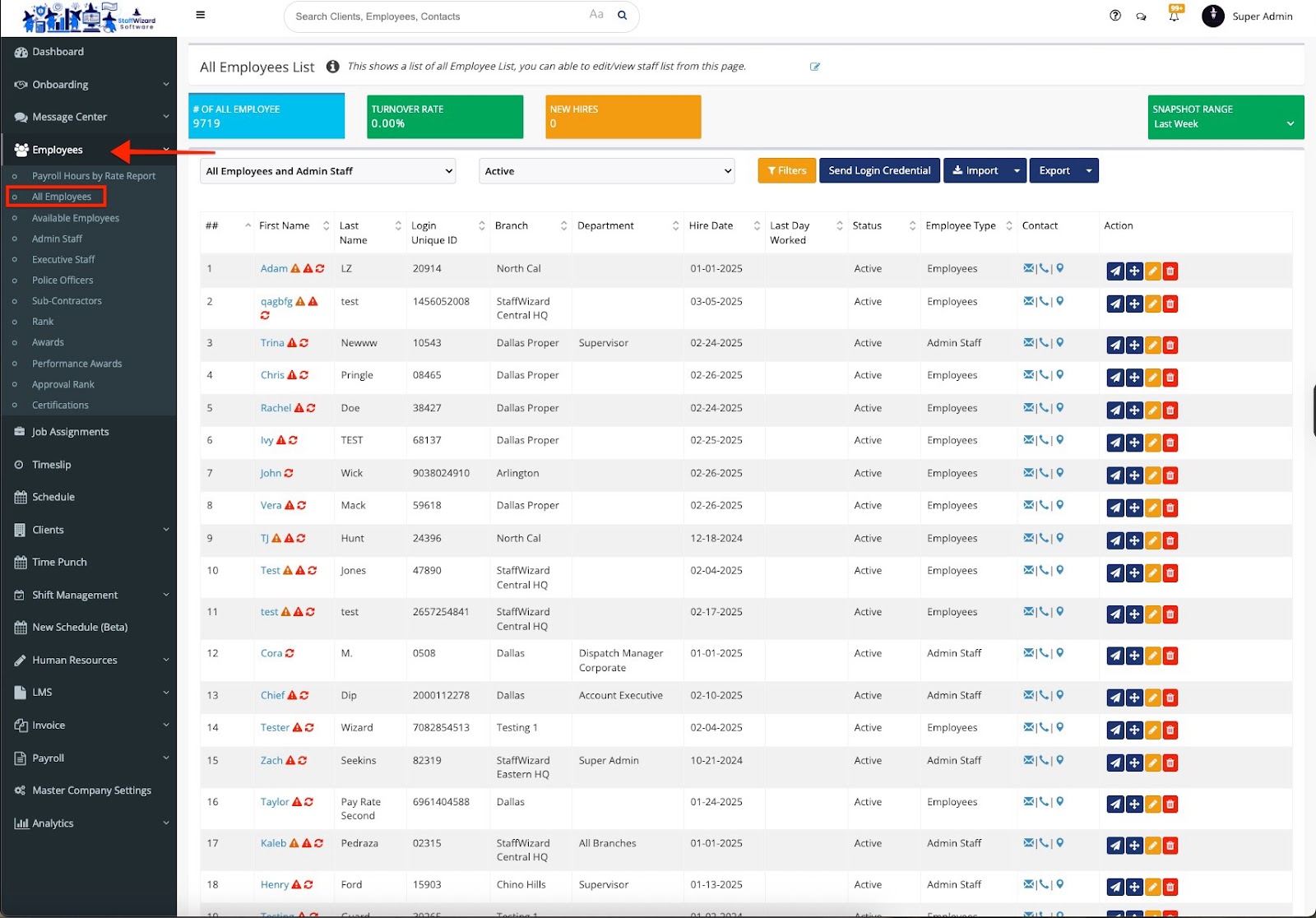
Task: Click the StaffWizard logo
Action: tap(88, 17)
